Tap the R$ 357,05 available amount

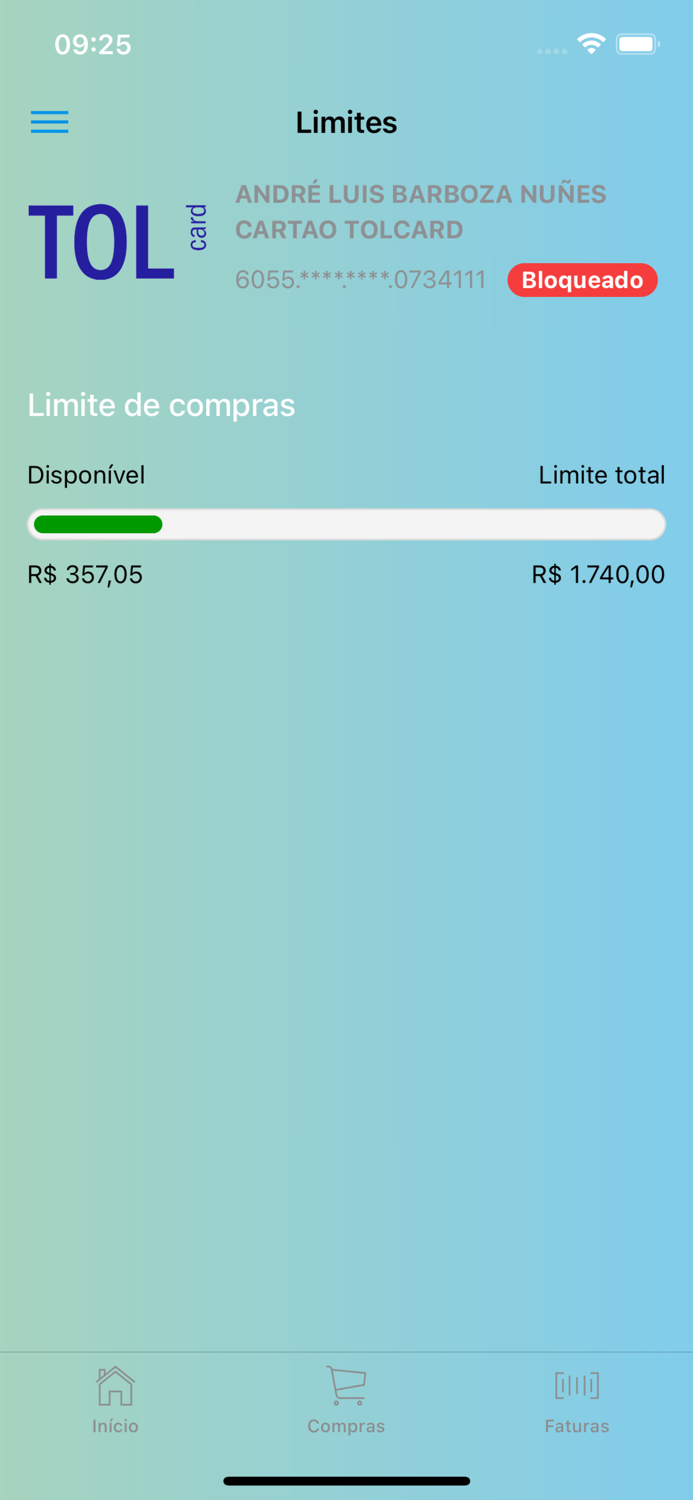[85, 574]
